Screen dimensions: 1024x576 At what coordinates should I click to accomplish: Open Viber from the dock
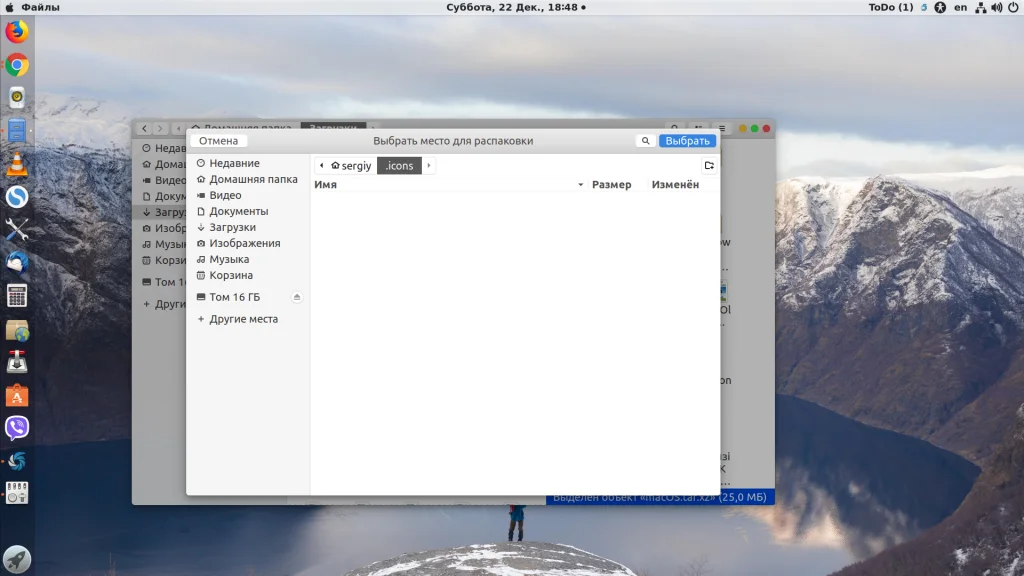click(x=17, y=428)
